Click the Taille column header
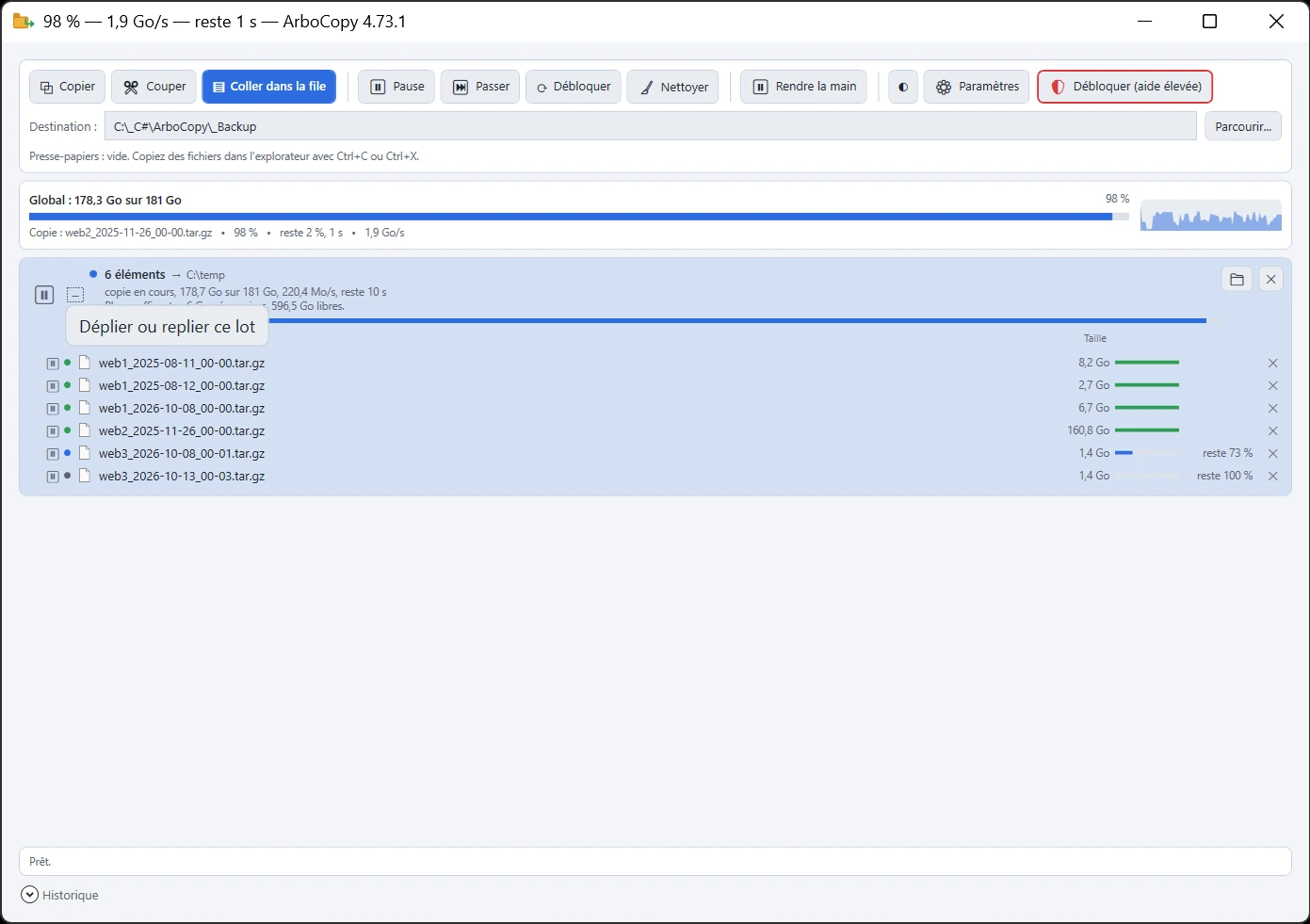 click(1095, 338)
